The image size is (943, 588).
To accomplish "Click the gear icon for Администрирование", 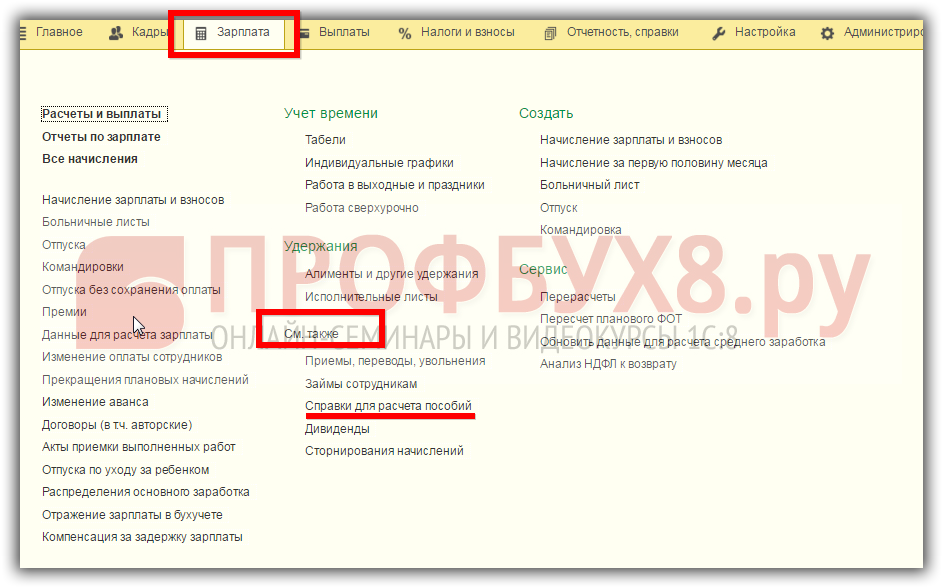I will click(x=827, y=33).
